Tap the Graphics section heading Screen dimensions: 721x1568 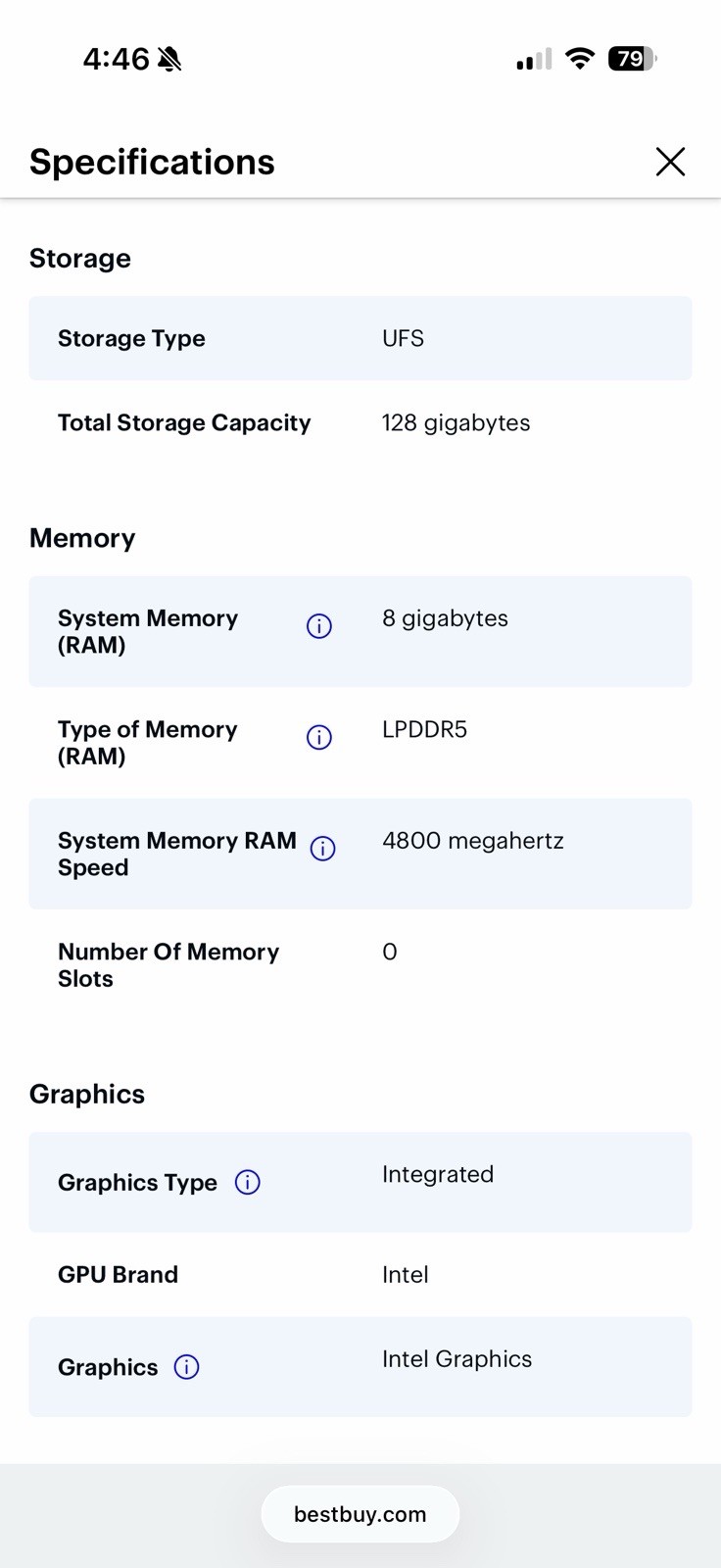pyautogui.click(x=87, y=1094)
